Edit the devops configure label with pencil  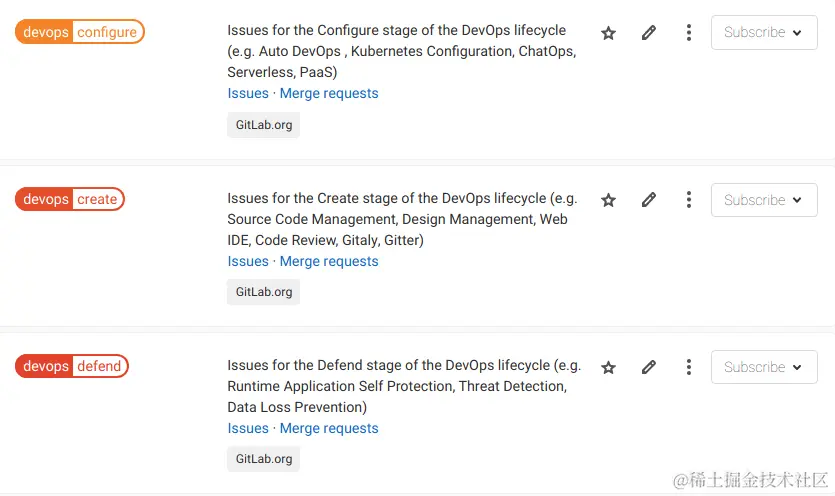click(649, 33)
